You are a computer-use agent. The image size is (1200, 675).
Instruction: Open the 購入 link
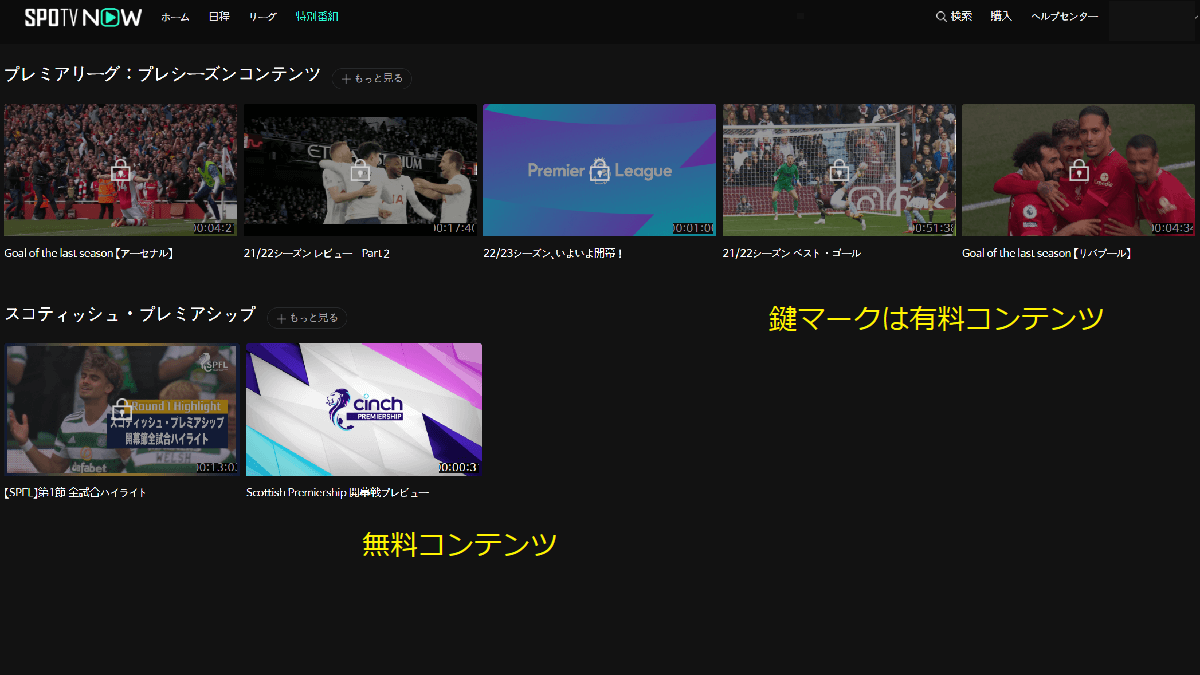click(x=1001, y=16)
